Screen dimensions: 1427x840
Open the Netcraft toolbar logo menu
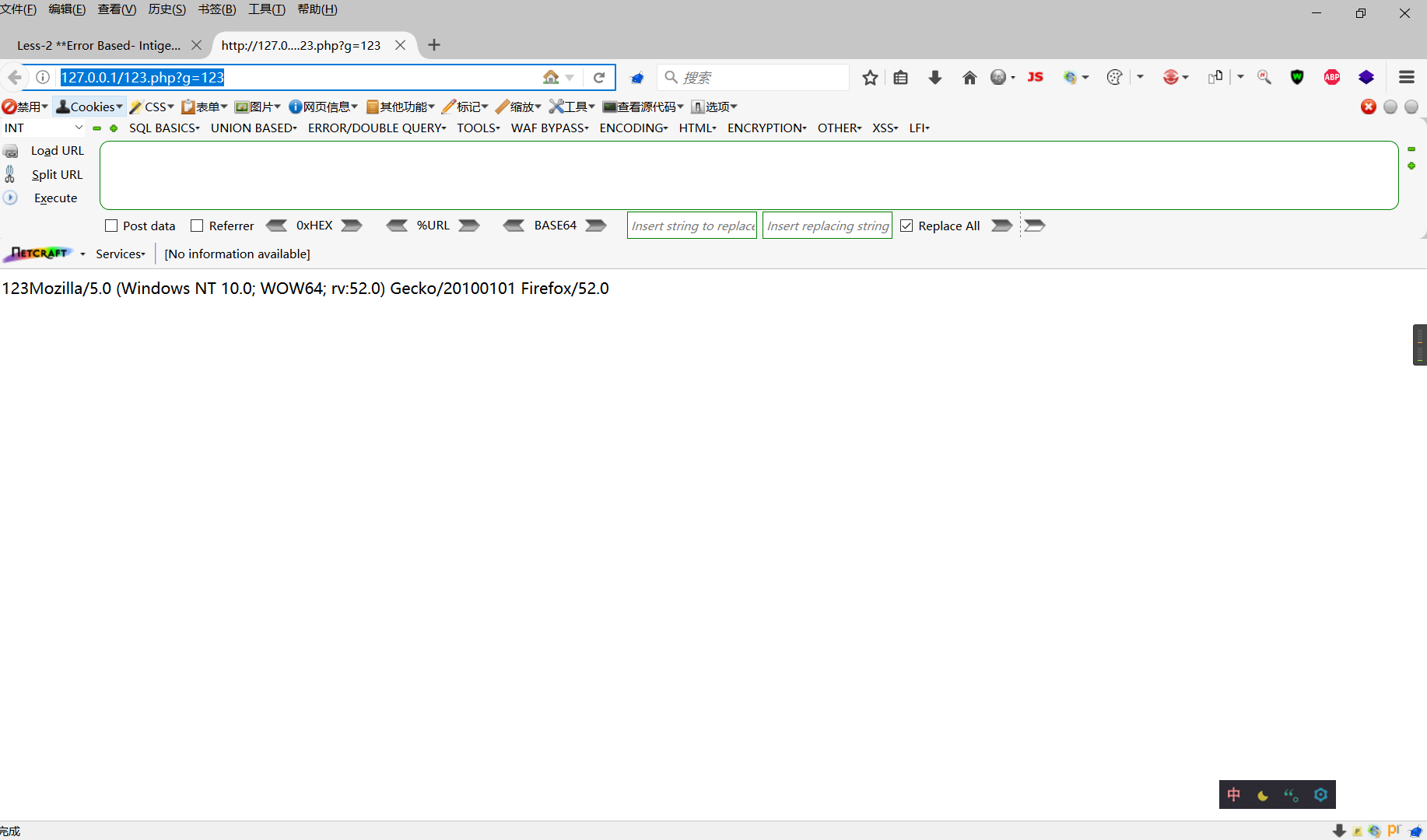click(x=39, y=254)
